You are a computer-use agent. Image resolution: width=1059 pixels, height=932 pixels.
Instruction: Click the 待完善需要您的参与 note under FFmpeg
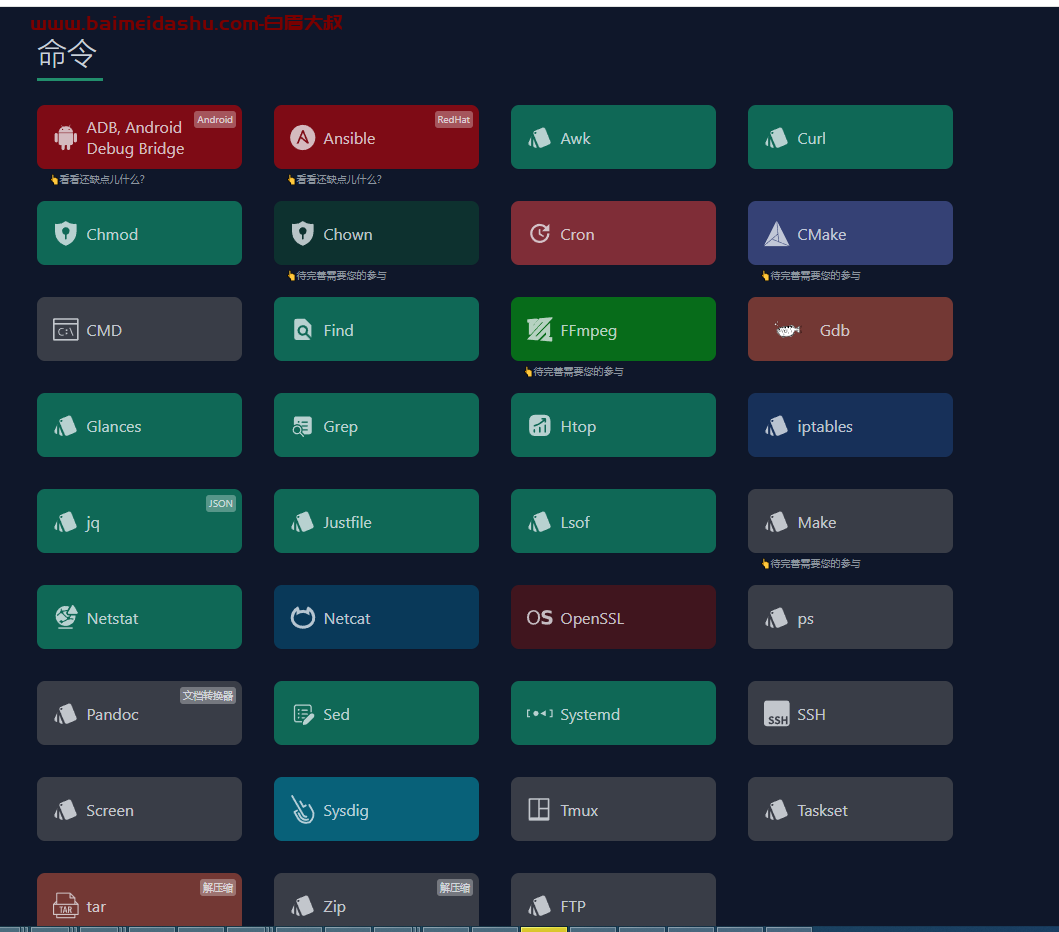574,371
